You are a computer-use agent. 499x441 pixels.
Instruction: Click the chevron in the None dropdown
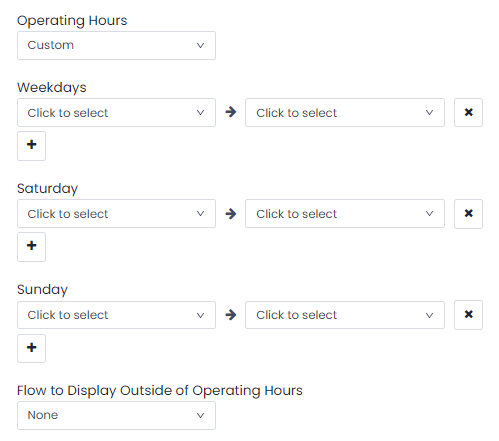(200, 415)
